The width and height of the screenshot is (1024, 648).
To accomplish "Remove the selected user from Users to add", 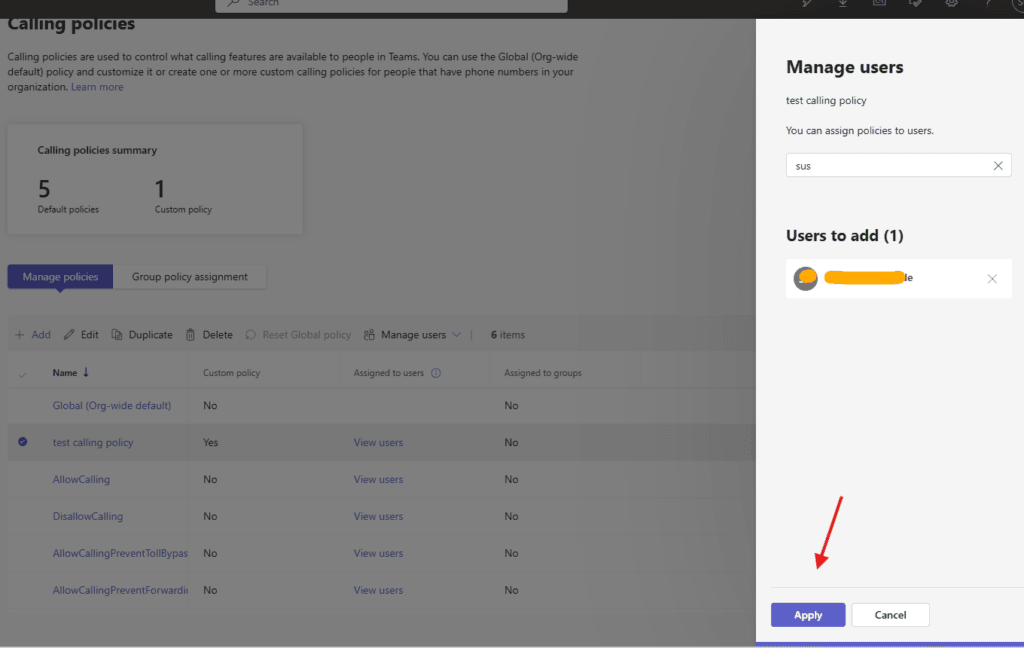I will tap(992, 279).
